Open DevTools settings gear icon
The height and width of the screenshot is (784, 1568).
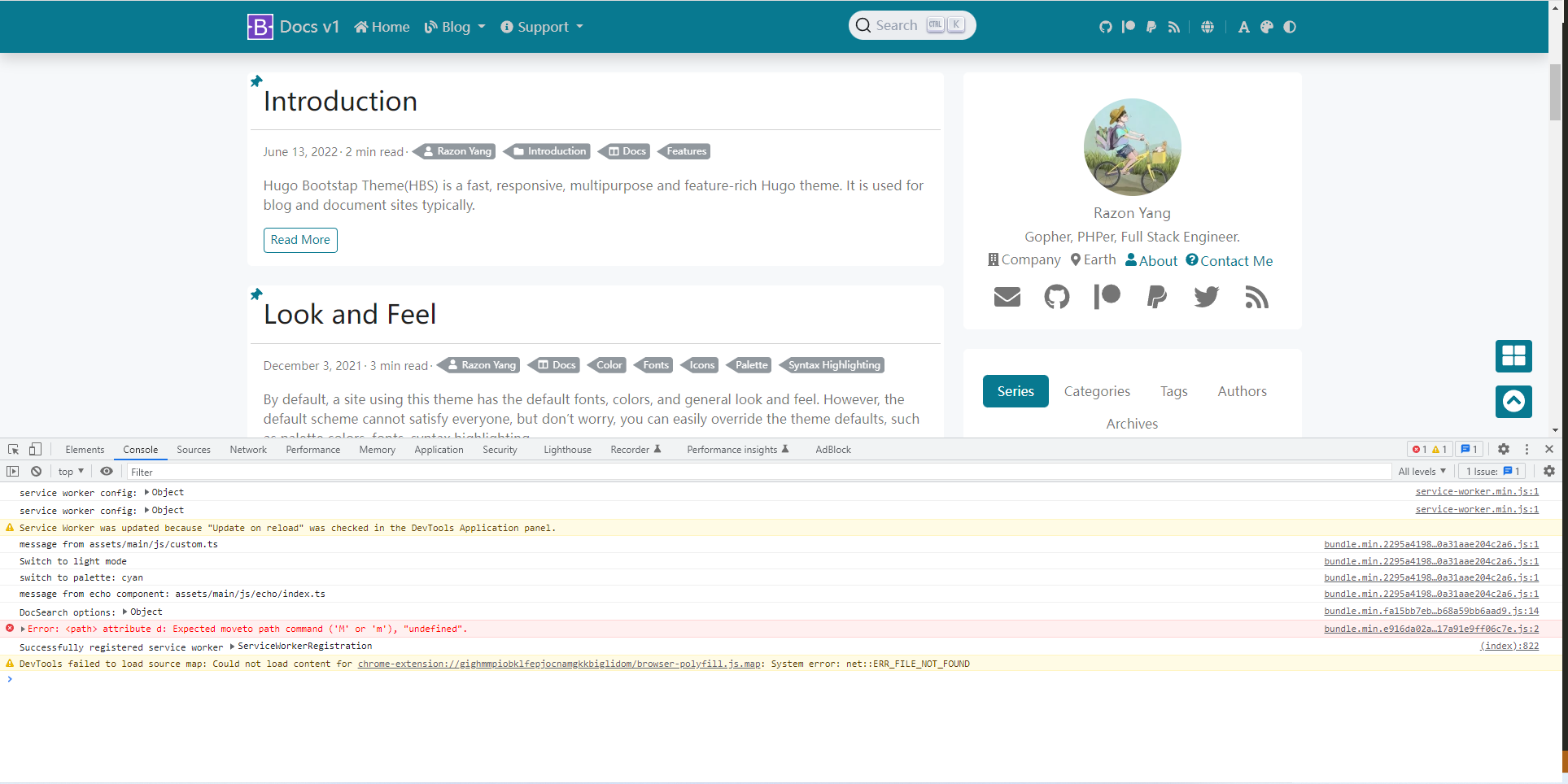[1504, 449]
